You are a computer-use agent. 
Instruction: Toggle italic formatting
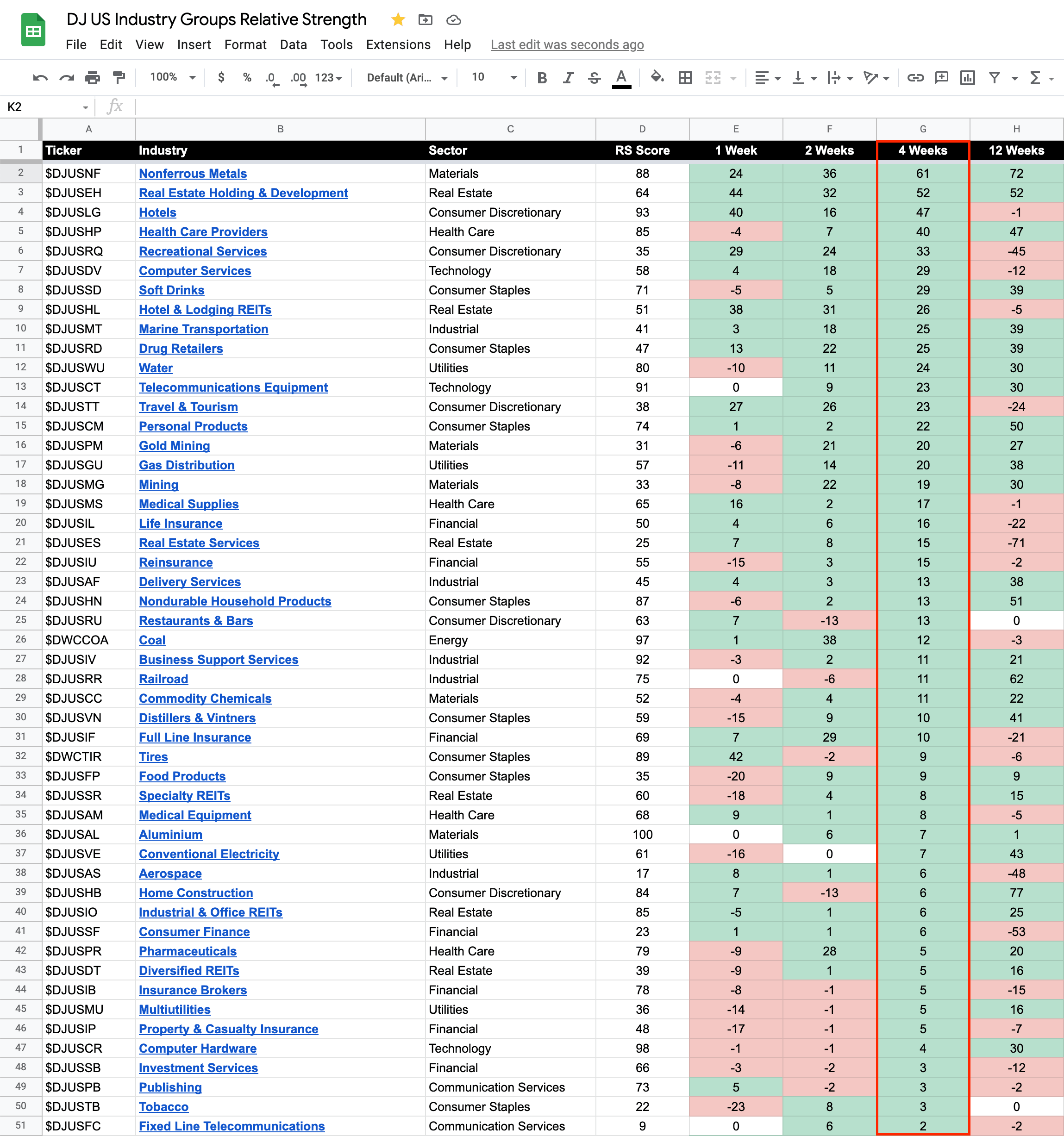tap(568, 78)
